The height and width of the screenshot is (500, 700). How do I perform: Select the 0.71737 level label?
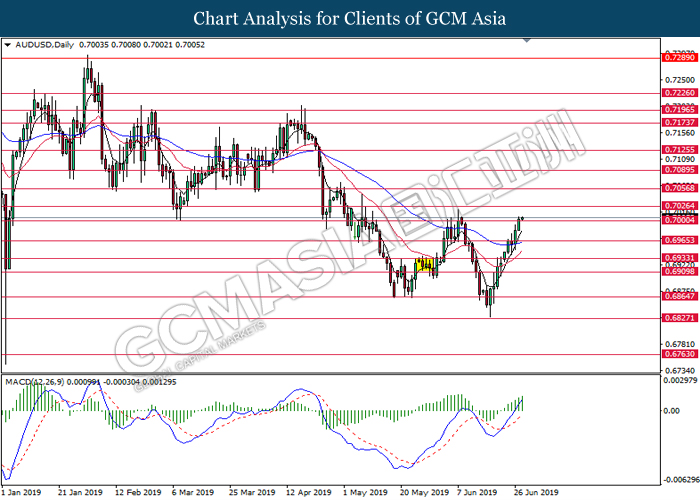click(x=680, y=122)
